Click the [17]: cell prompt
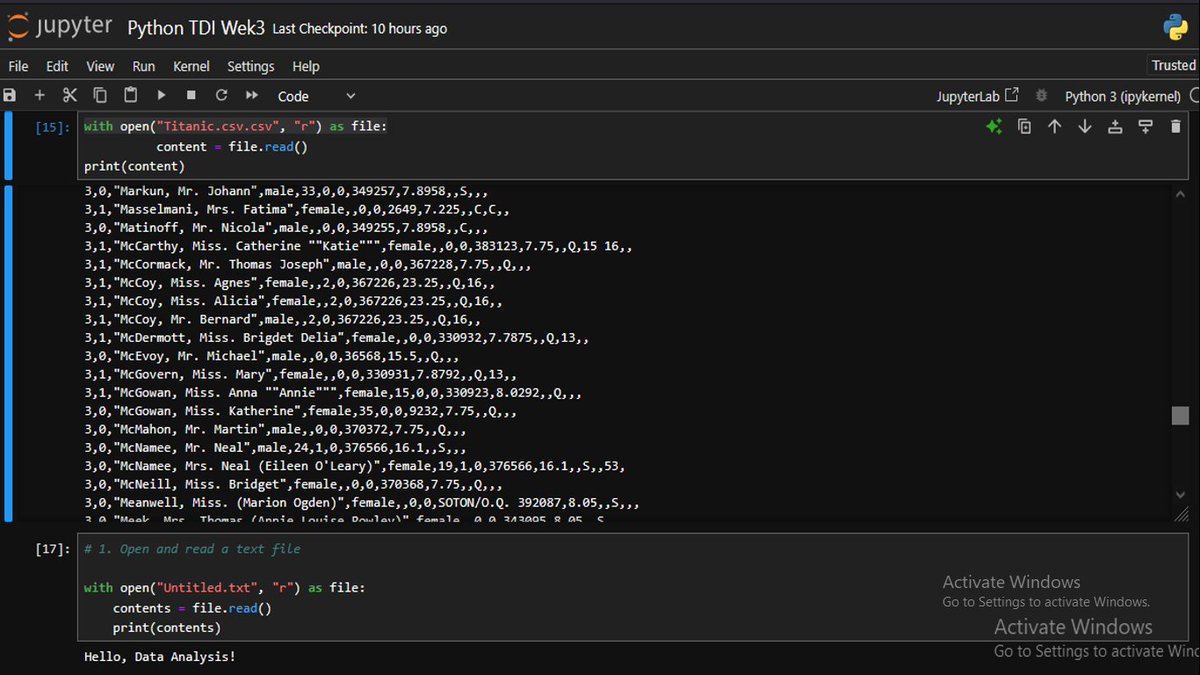Viewport: 1200px width, 675px height. [53, 549]
